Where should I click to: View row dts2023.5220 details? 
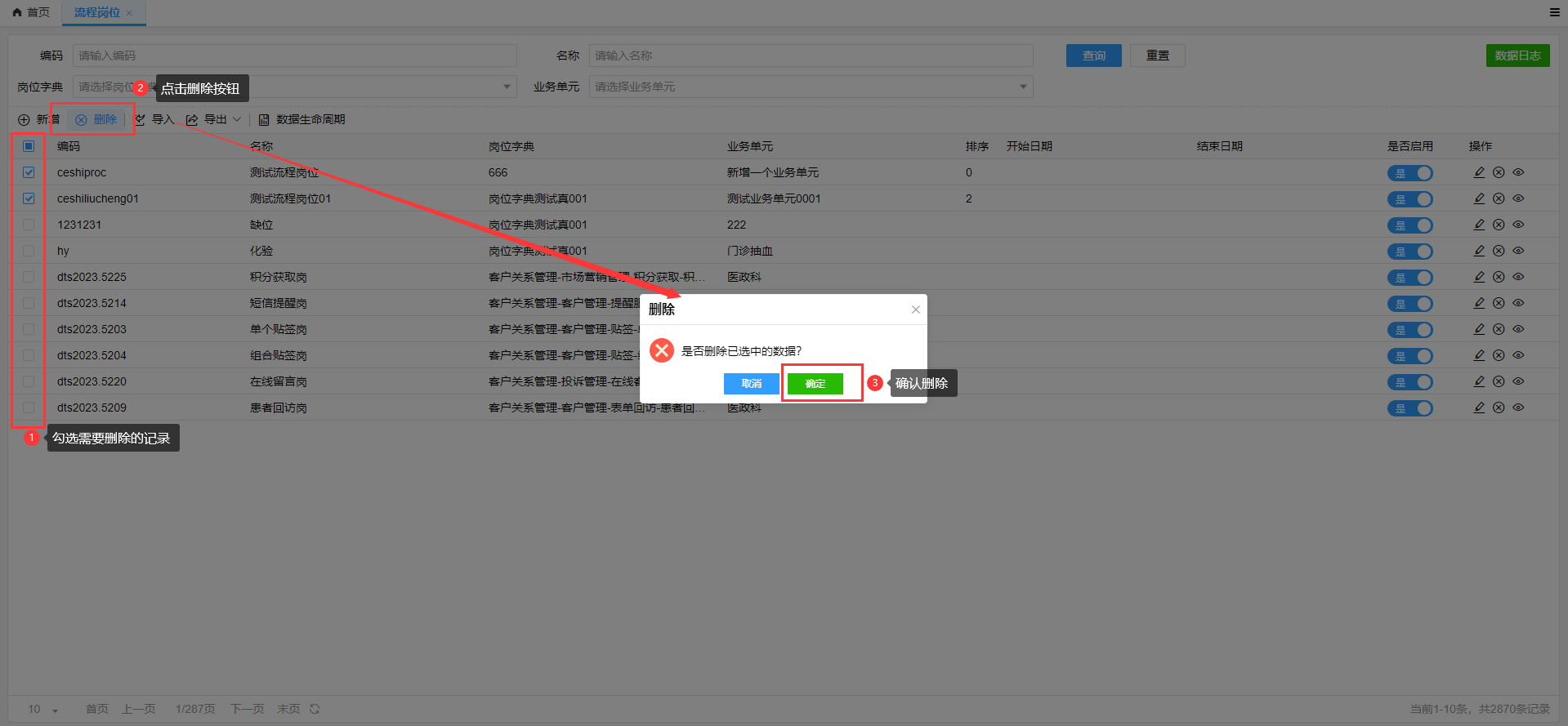tap(1518, 381)
